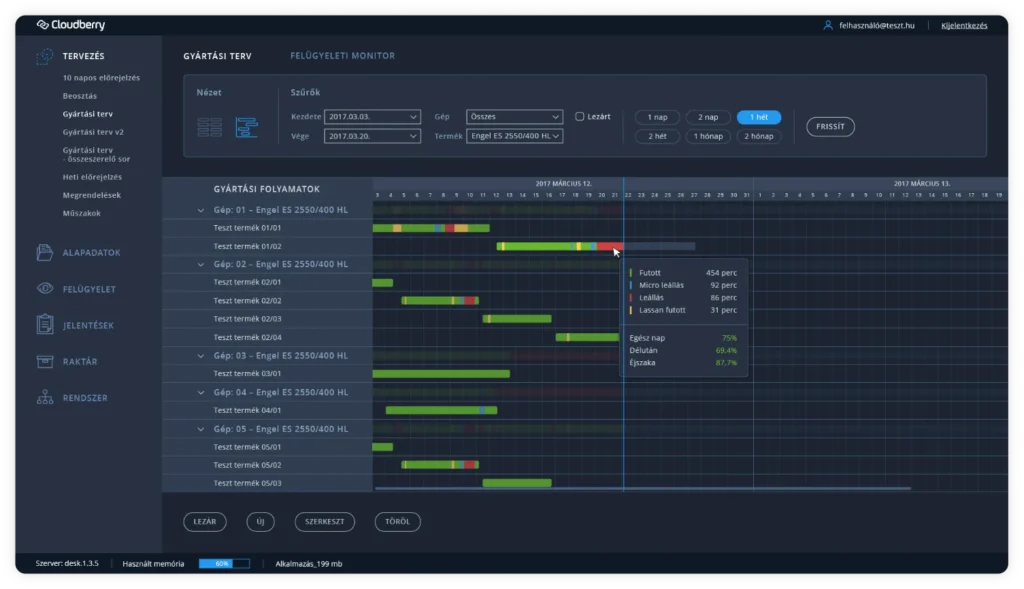Open the Műszakok menu item
Image resolution: width=1024 pixels, height=589 pixels.
[82, 214]
